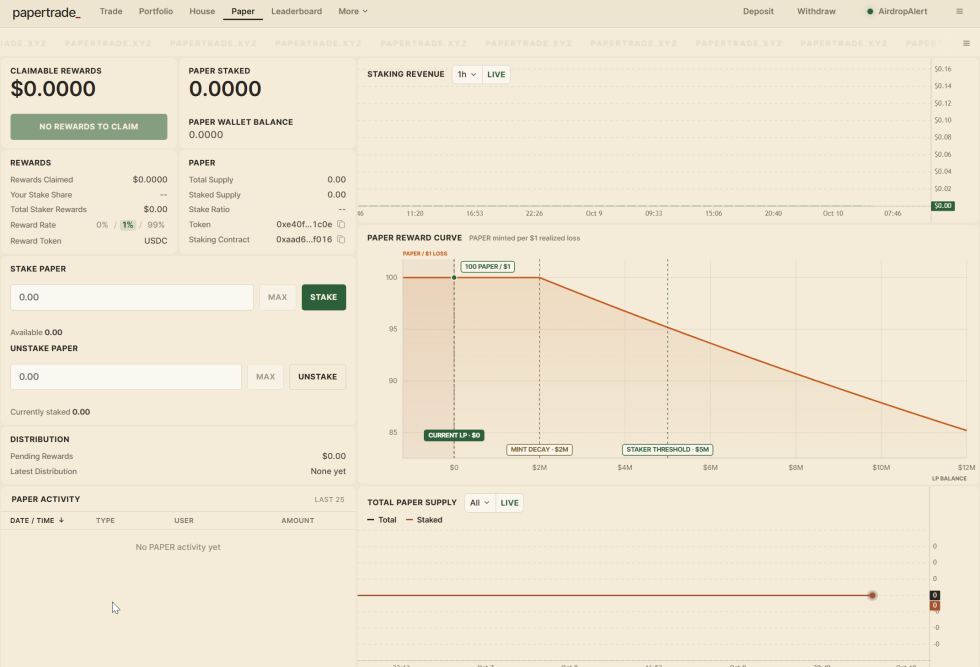Click the Reward Token USDC value
Image resolution: width=980 pixels, height=667 pixels.
156,241
